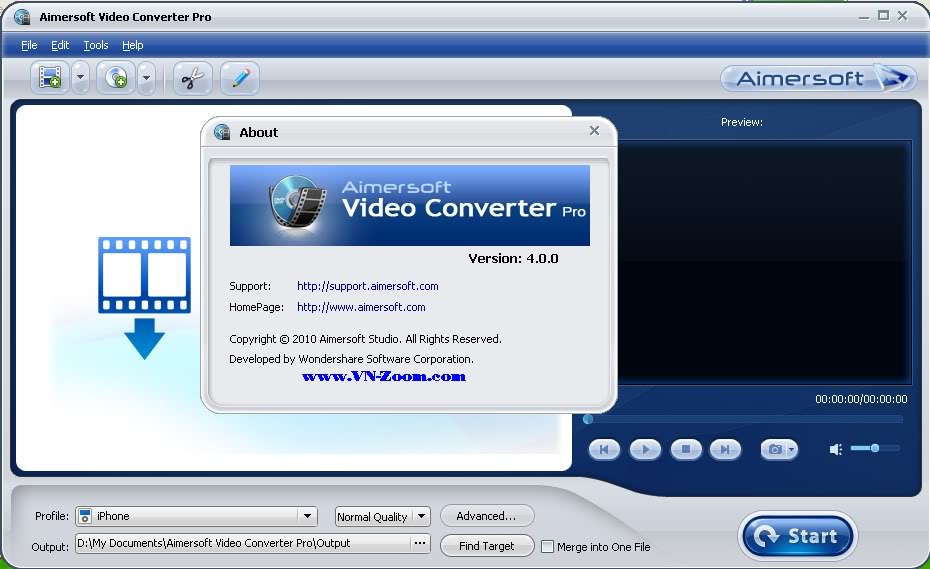Click the preview seek bar handle
The height and width of the screenshot is (569, 930).
pos(588,419)
